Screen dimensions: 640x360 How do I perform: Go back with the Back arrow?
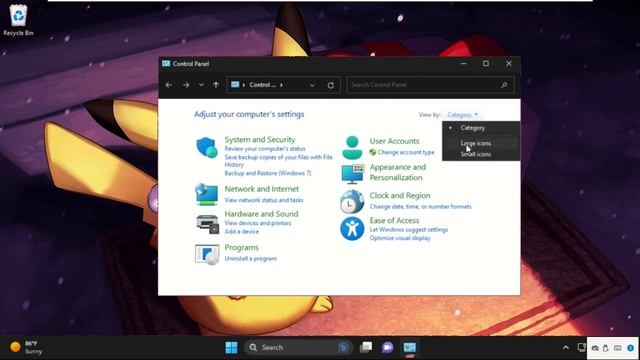(x=169, y=85)
